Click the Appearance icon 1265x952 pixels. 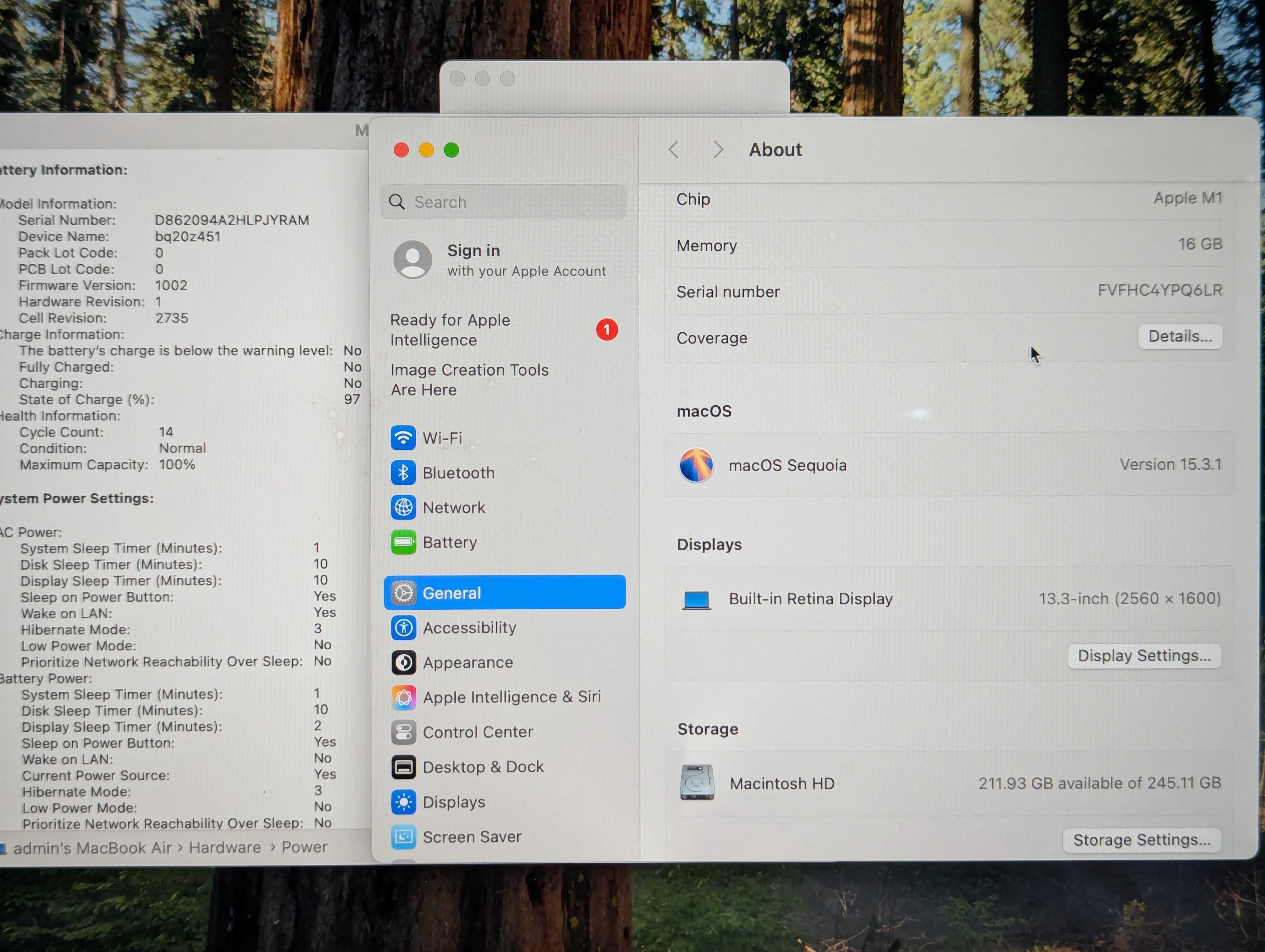403,662
